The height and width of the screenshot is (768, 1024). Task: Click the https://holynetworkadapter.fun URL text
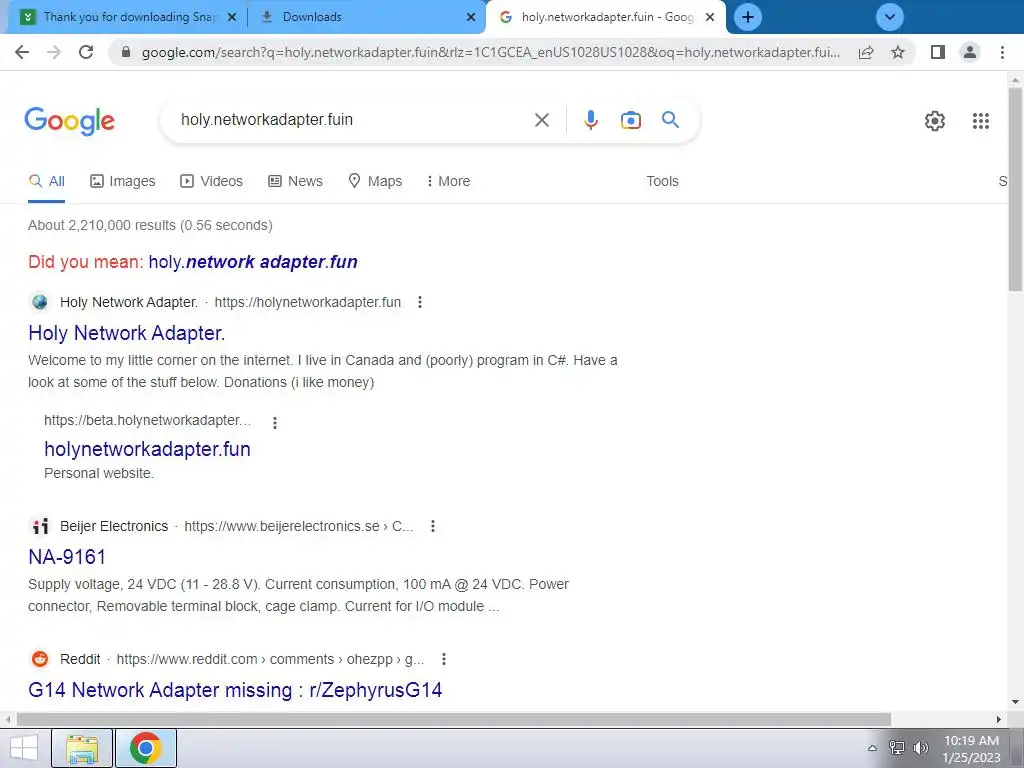[308, 302]
